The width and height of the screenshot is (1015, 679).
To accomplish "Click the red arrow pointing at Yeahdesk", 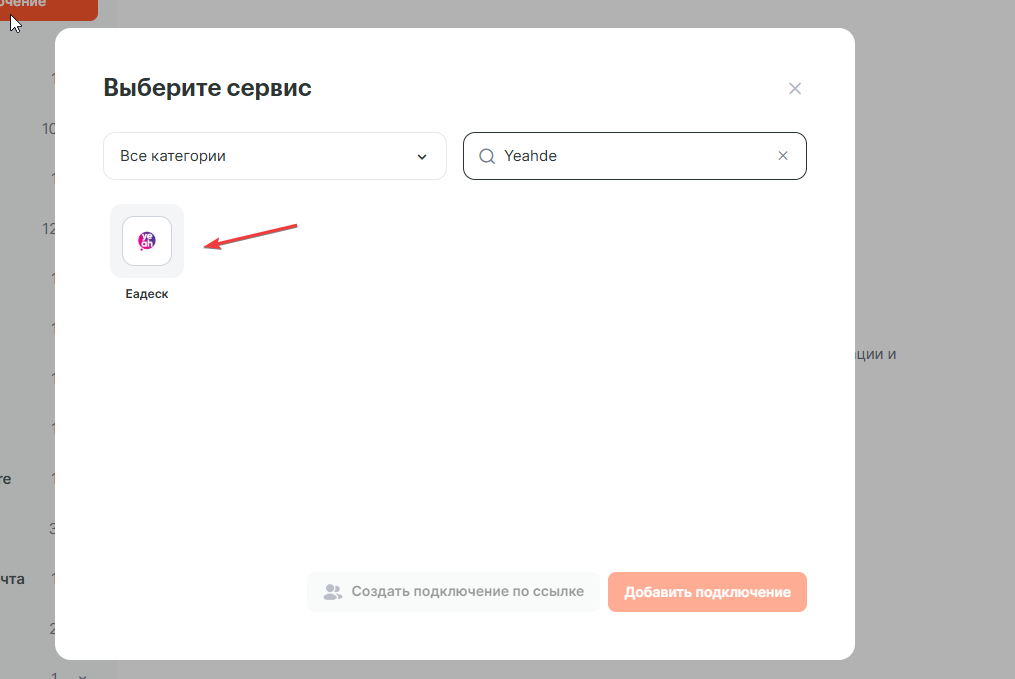I will pyautogui.click(x=251, y=236).
